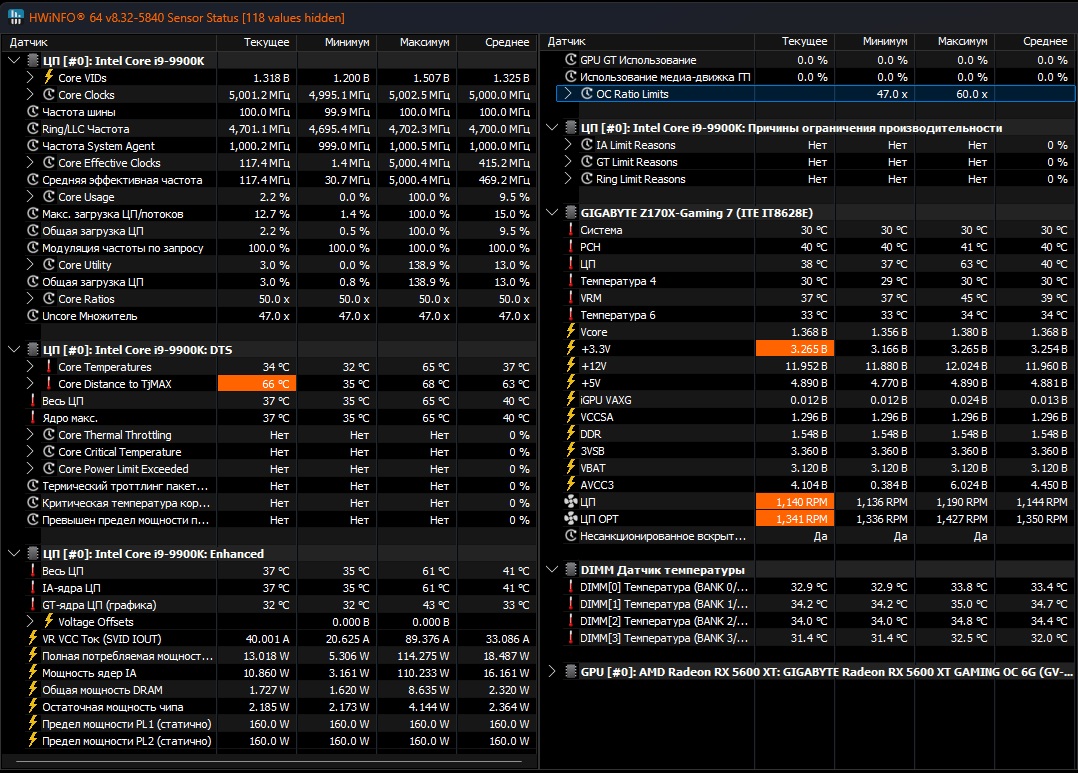This screenshot has width=1078, height=773.
Task: Select the Core Power Limit Exceeded row
Action: coord(270,469)
